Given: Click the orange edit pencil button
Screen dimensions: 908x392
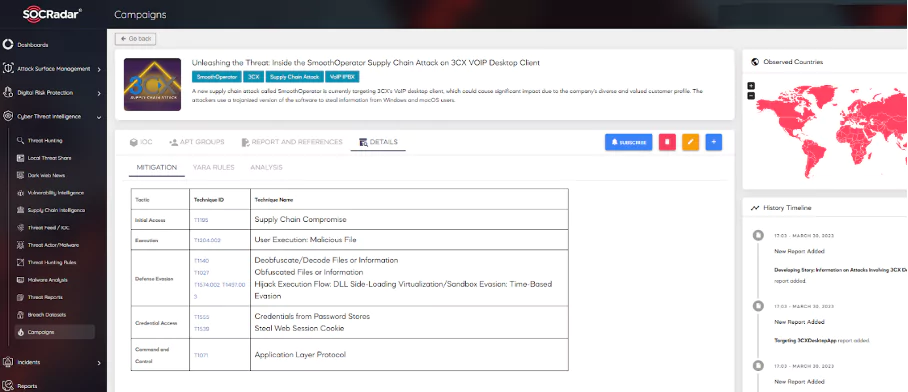Looking at the screenshot, I should point(690,142).
